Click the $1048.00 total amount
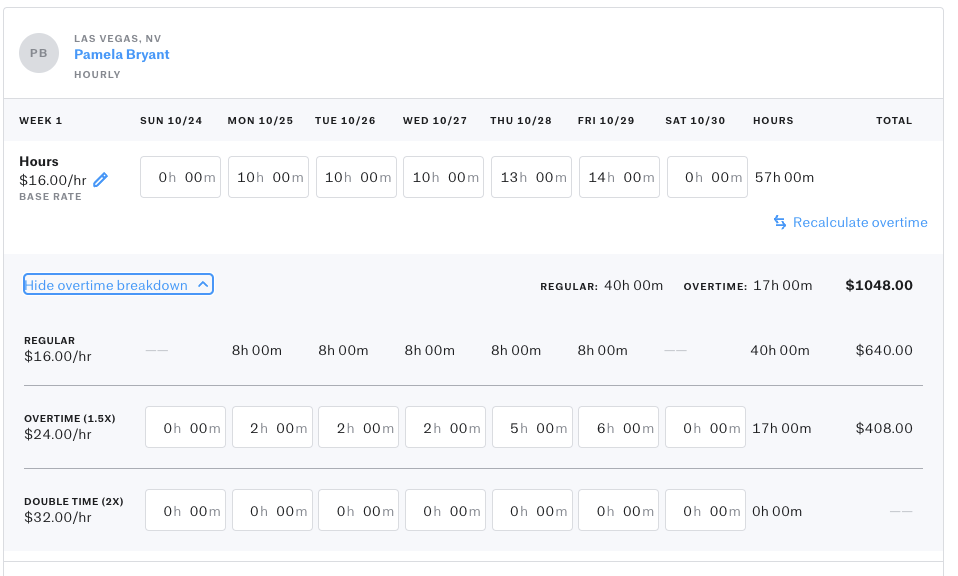Viewport: 958px width, 576px height. click(879, 285)
